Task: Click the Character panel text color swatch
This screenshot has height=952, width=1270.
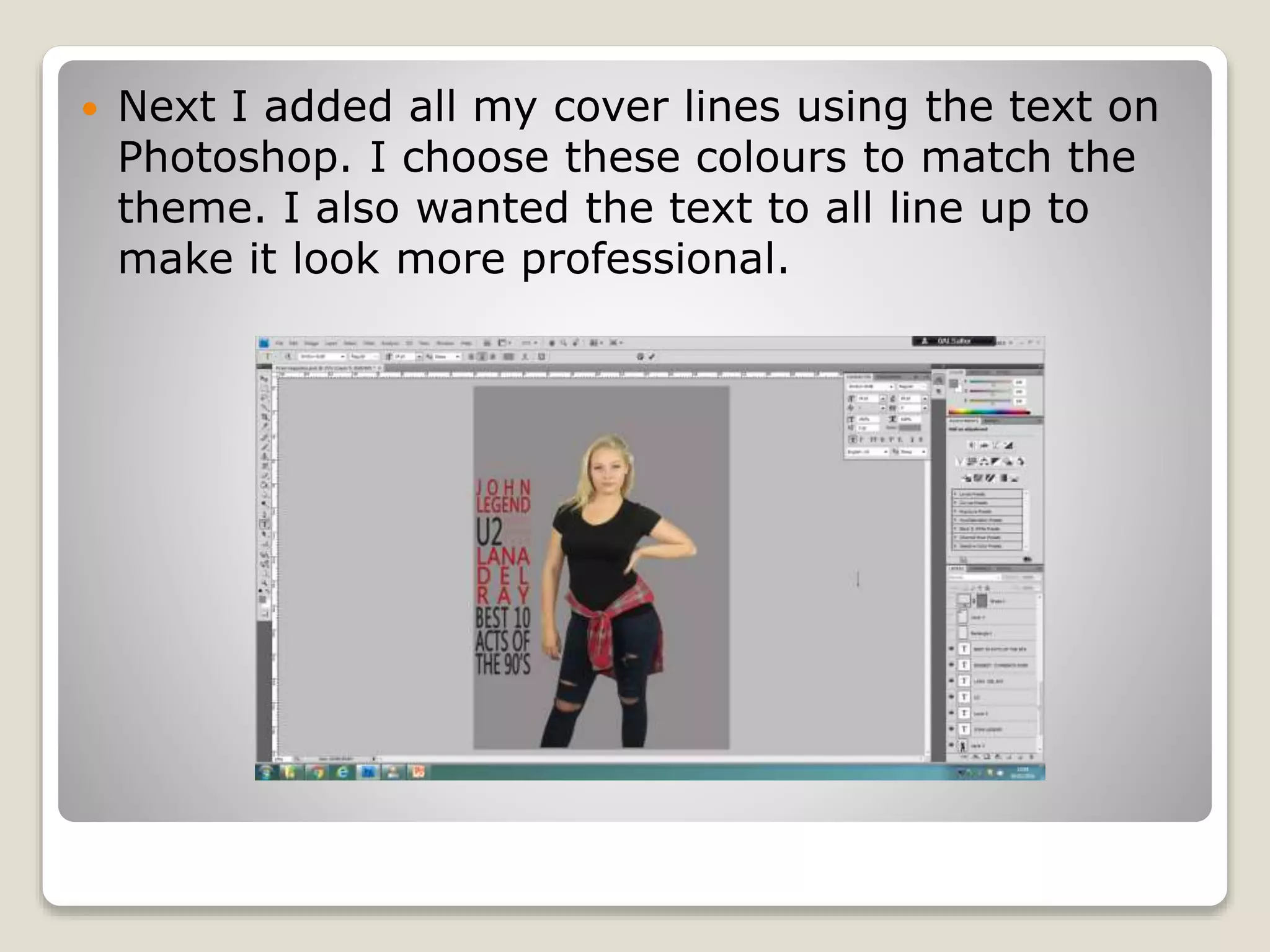Action: pos(910,428)
